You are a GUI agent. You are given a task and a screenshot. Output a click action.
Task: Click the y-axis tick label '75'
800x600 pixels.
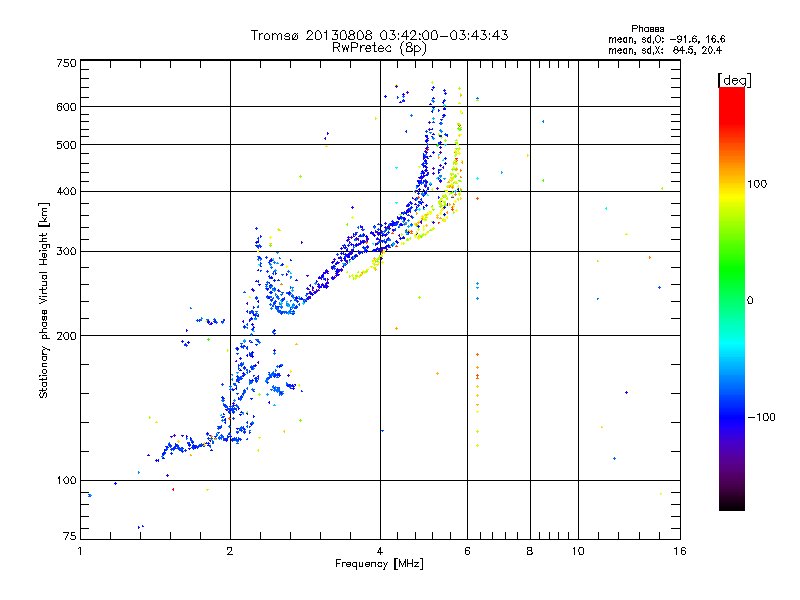click(x=70, y=536)
